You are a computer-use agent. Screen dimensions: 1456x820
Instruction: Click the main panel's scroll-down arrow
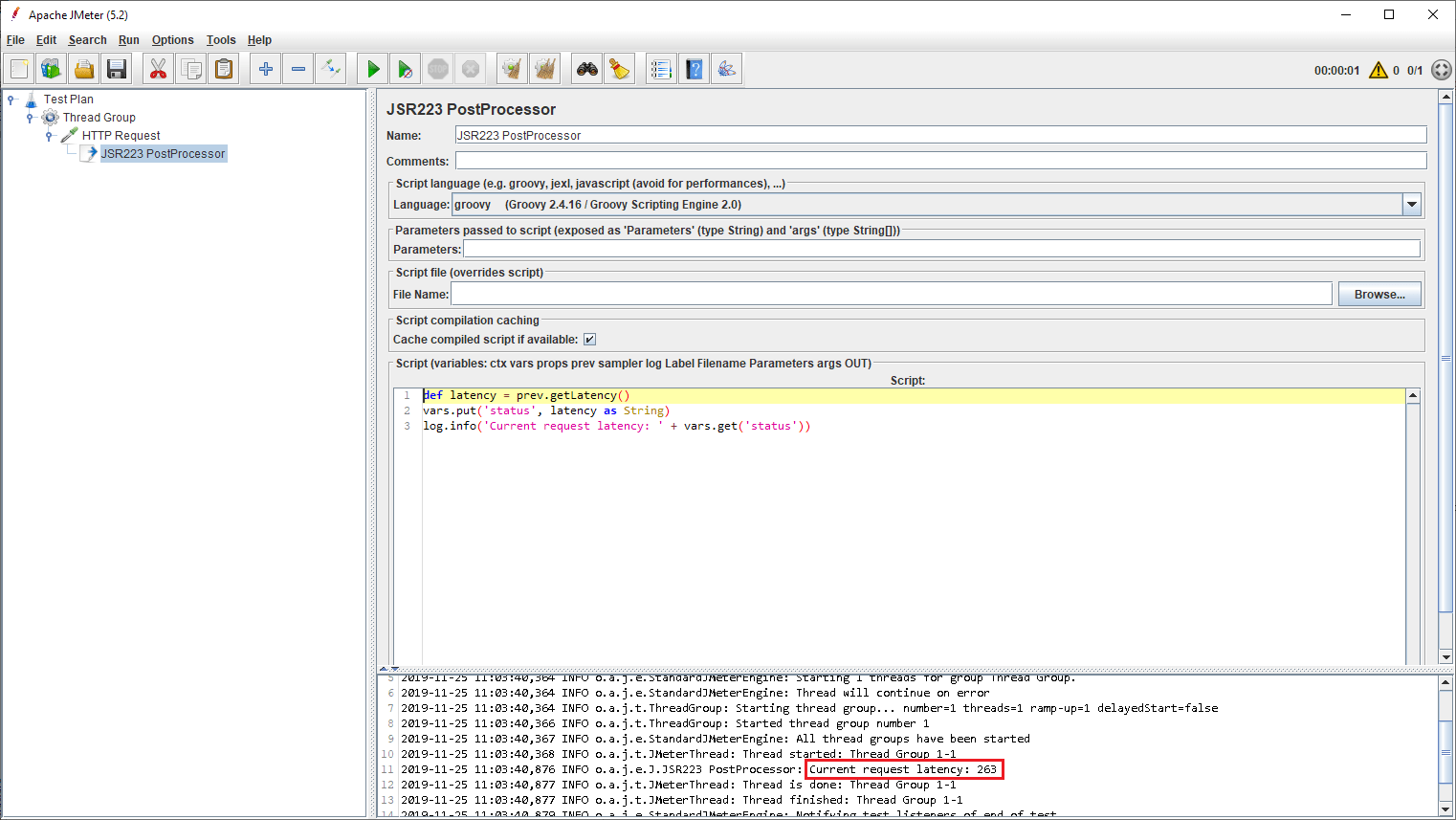pyautogui.click(x=1445, y=657)
